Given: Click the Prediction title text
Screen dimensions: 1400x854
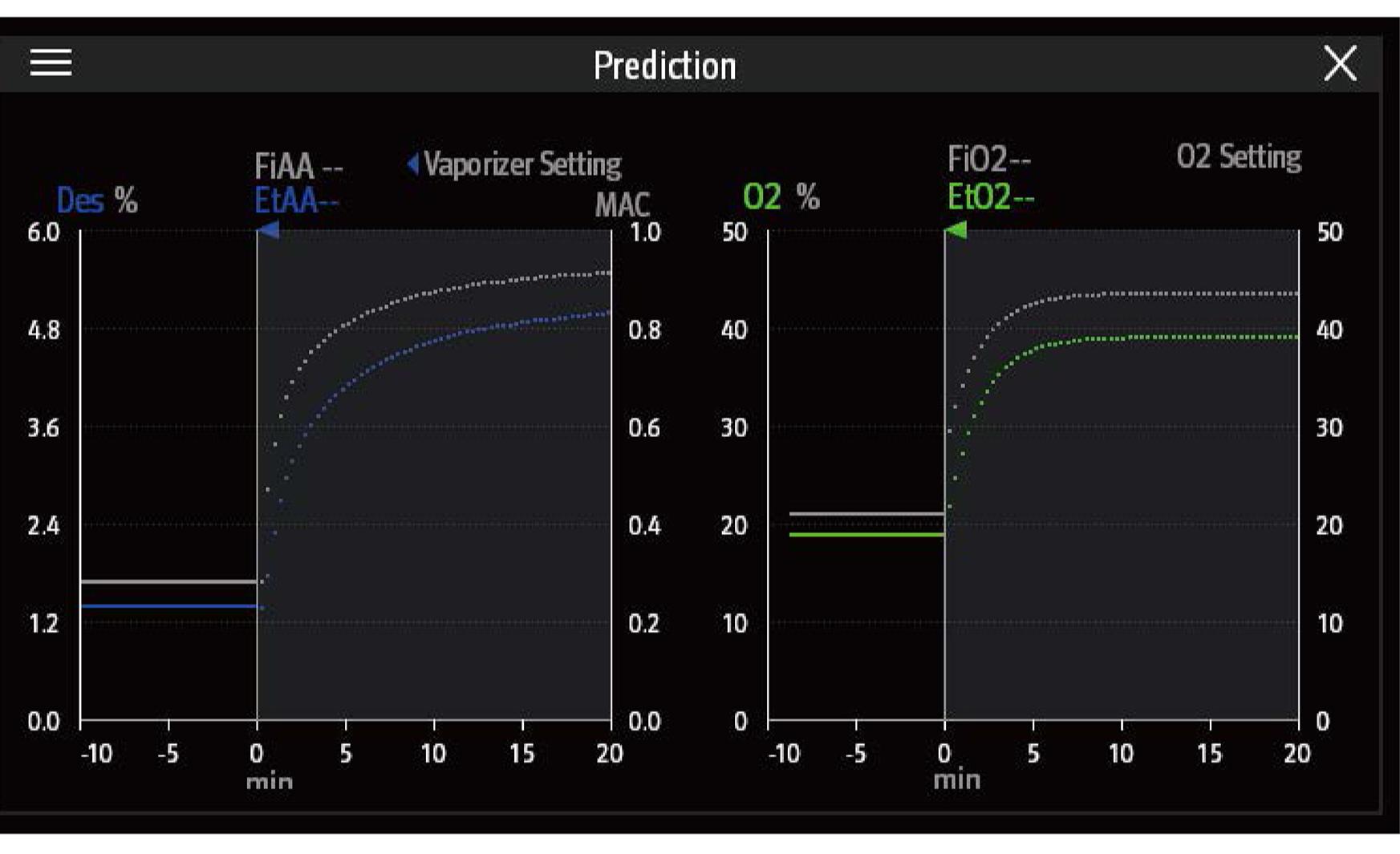Looking at the screenshot, I should point(664,66).
